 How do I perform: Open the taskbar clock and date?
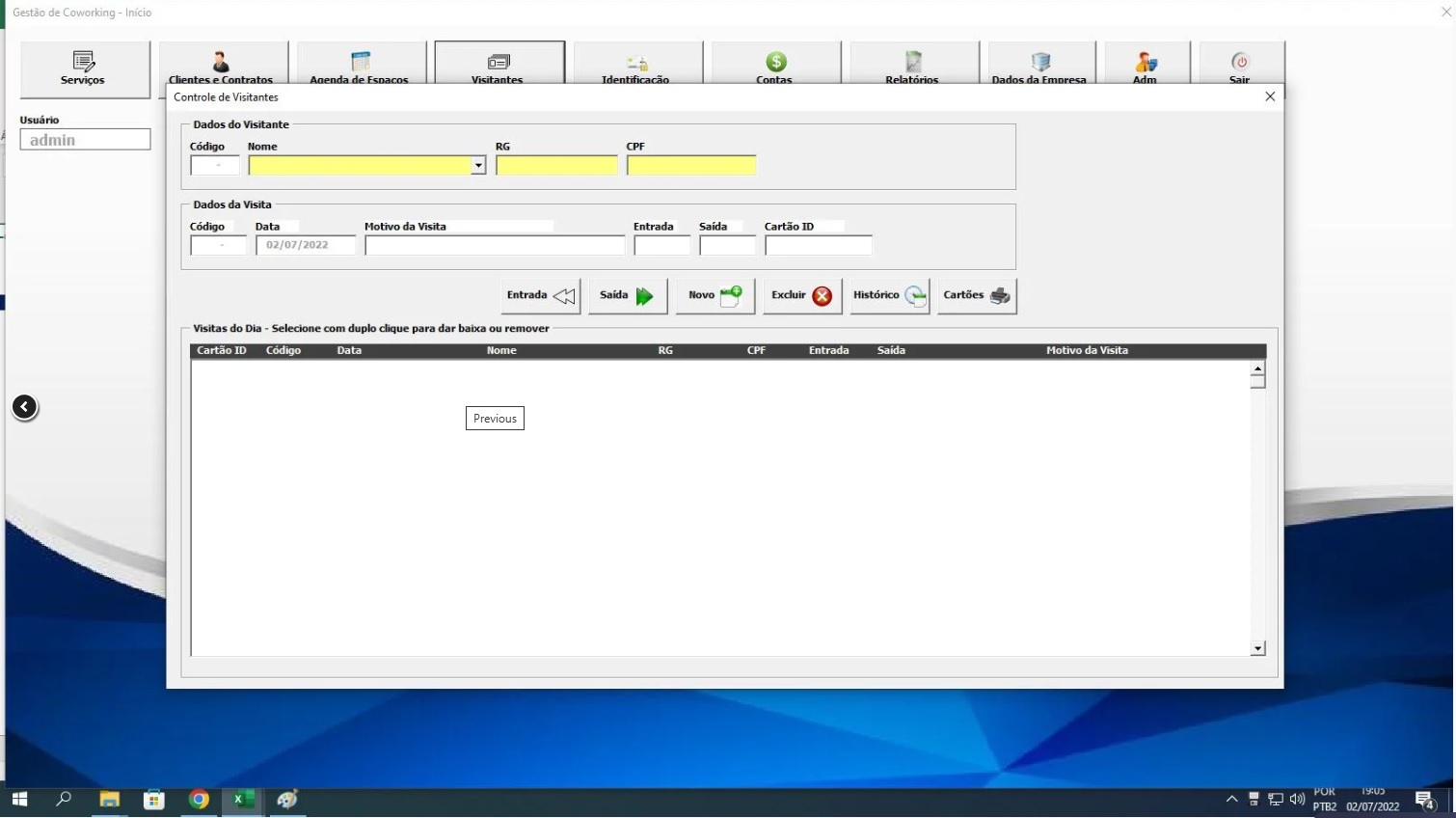pos(1373,800)
